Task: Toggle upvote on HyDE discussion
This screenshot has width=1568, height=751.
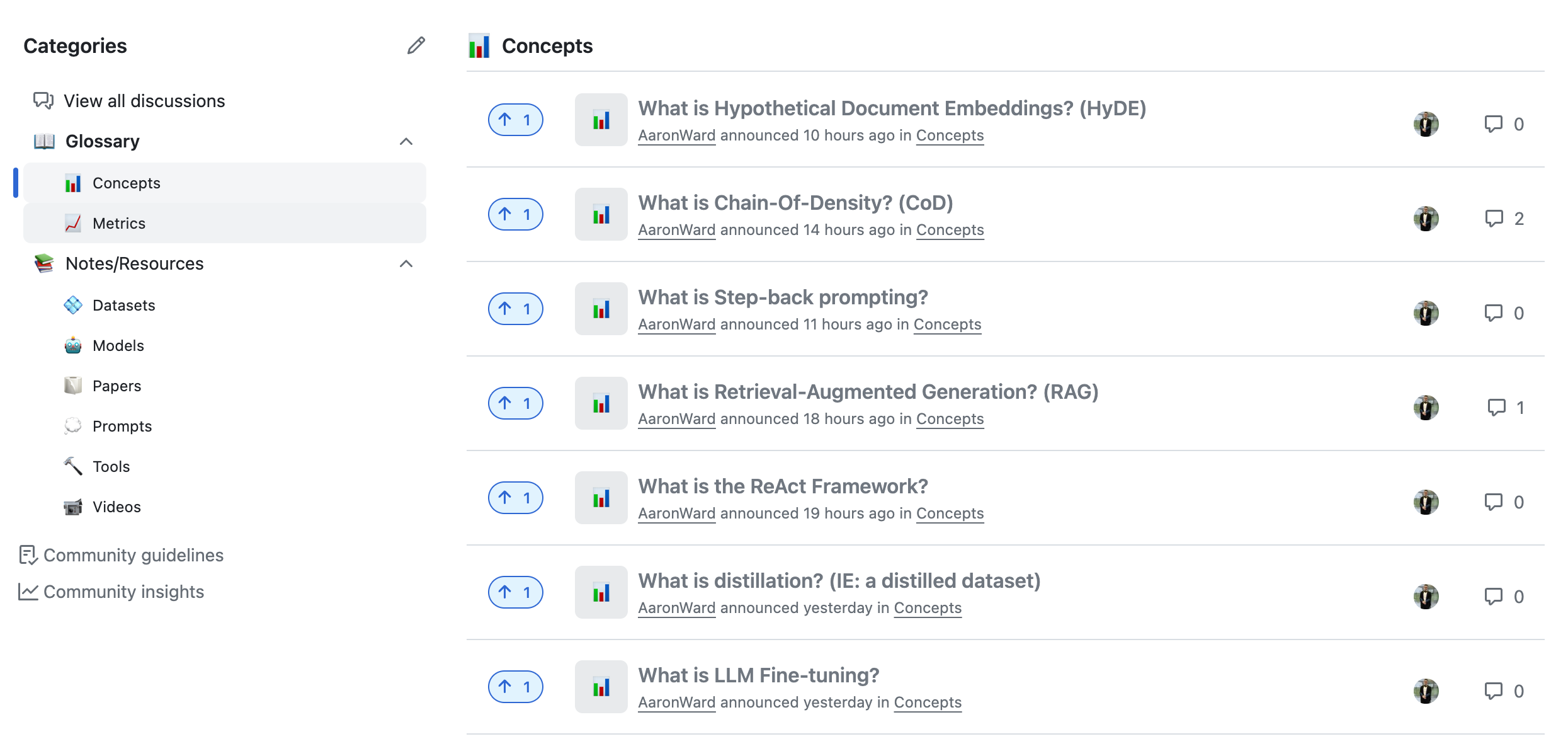Action: 515,120
